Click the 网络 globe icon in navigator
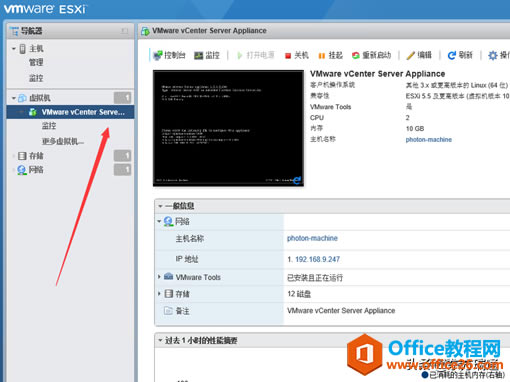This screenshot has width=510, height=382. [x=22, y=170]
